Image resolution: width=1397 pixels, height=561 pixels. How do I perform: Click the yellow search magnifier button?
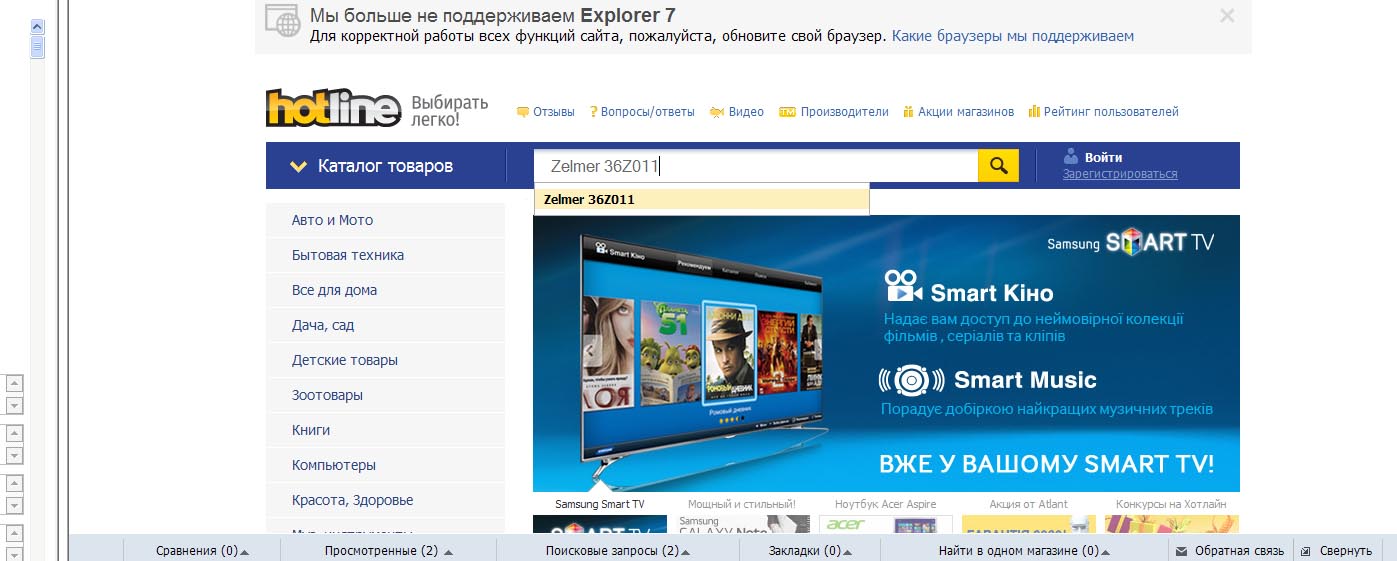(x=998, y=165)
